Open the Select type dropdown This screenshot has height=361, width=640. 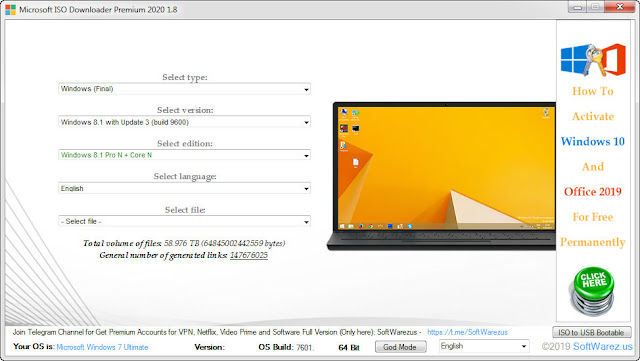[x=184, y=89]
